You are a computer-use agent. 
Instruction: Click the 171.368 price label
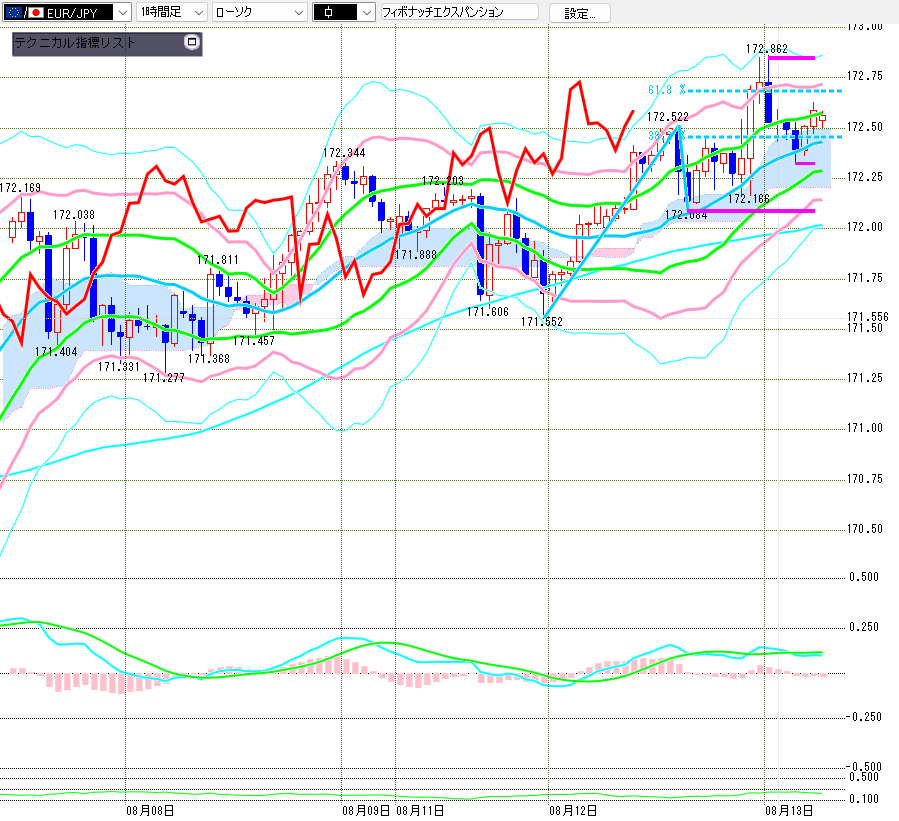pyautogui.click(x=209, y=359)
